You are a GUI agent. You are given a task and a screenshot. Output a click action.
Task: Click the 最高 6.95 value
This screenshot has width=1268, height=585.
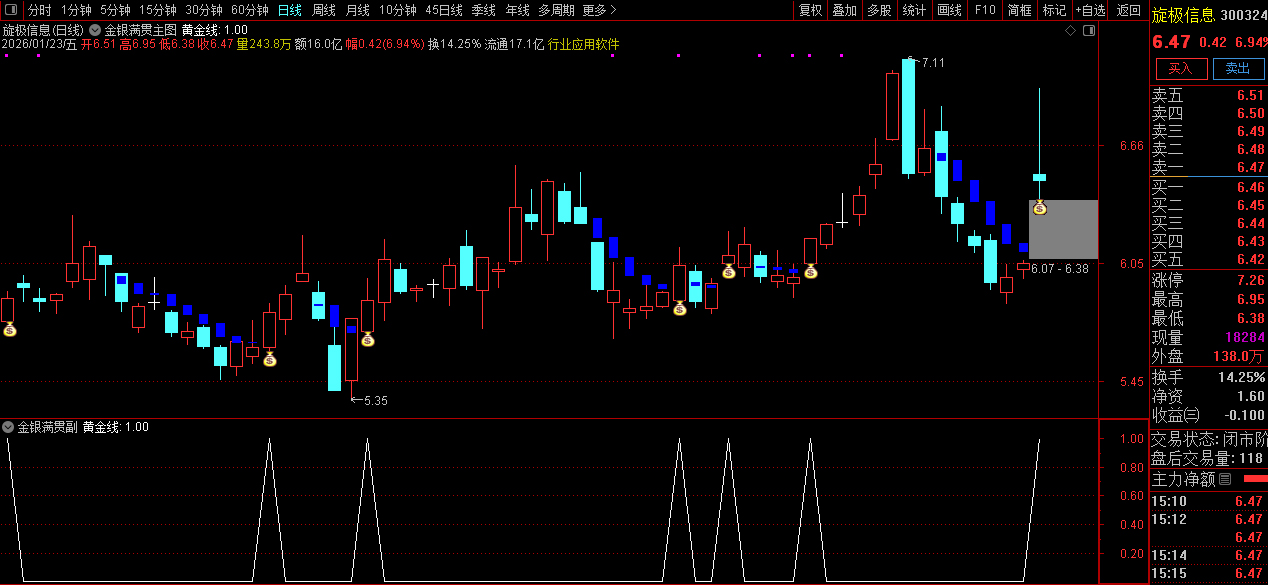[x=1250, y=299]
